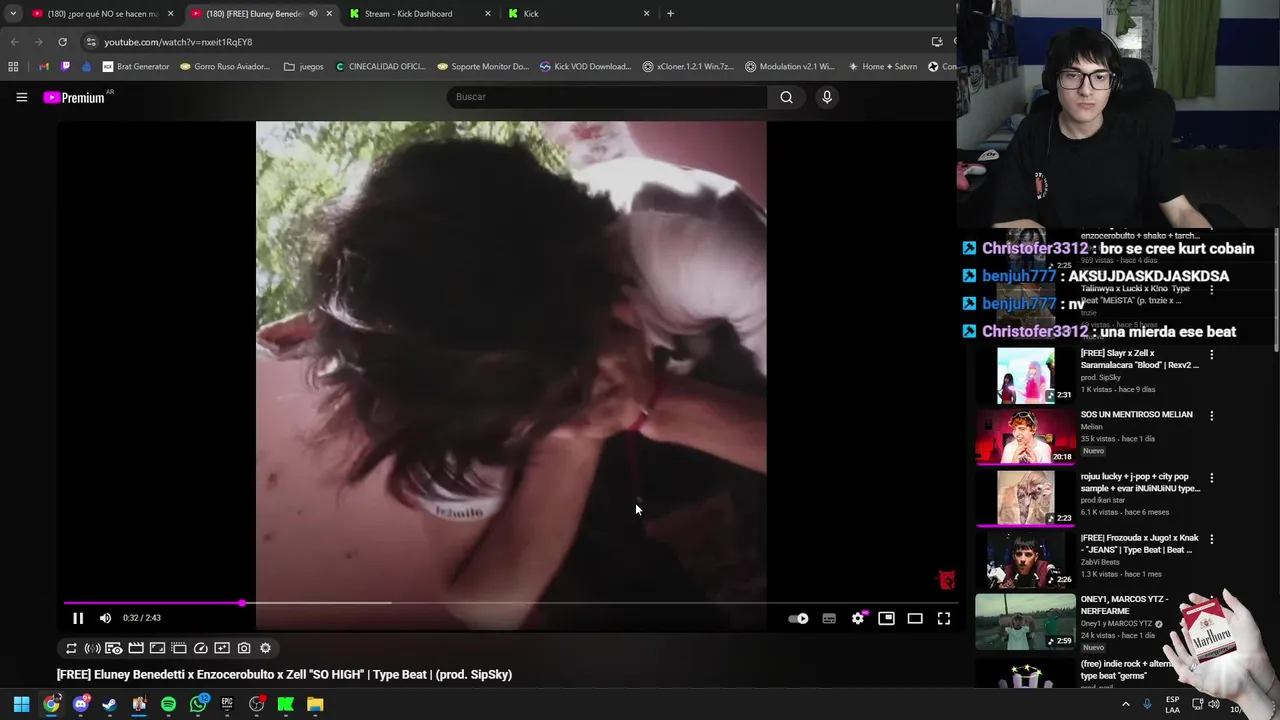Viewport: 1280px width, 720px height.
Task: Pause the YouTube video
Action: (78, 618)
